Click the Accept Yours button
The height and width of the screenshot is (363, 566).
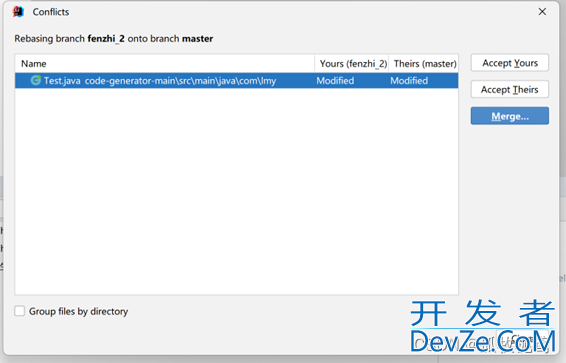point(510,63)
